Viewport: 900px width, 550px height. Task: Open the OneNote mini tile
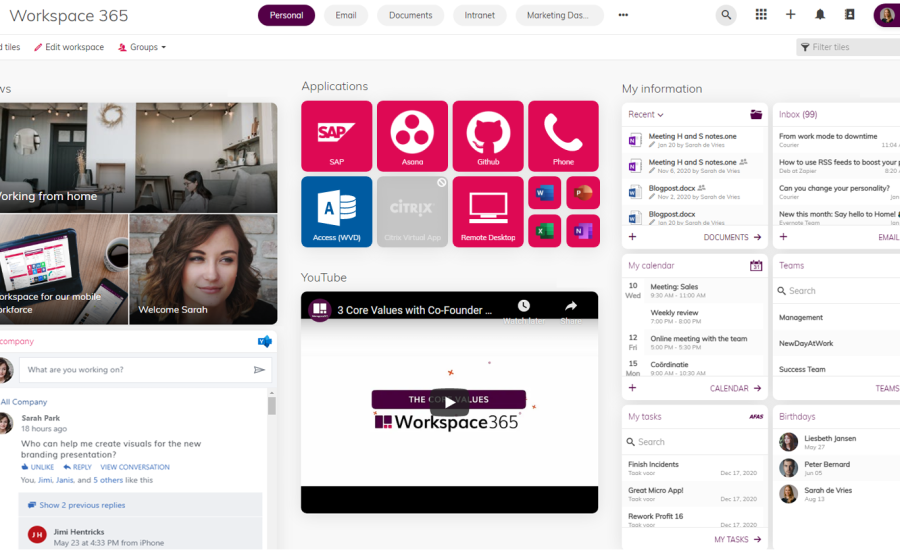(583, 231)
